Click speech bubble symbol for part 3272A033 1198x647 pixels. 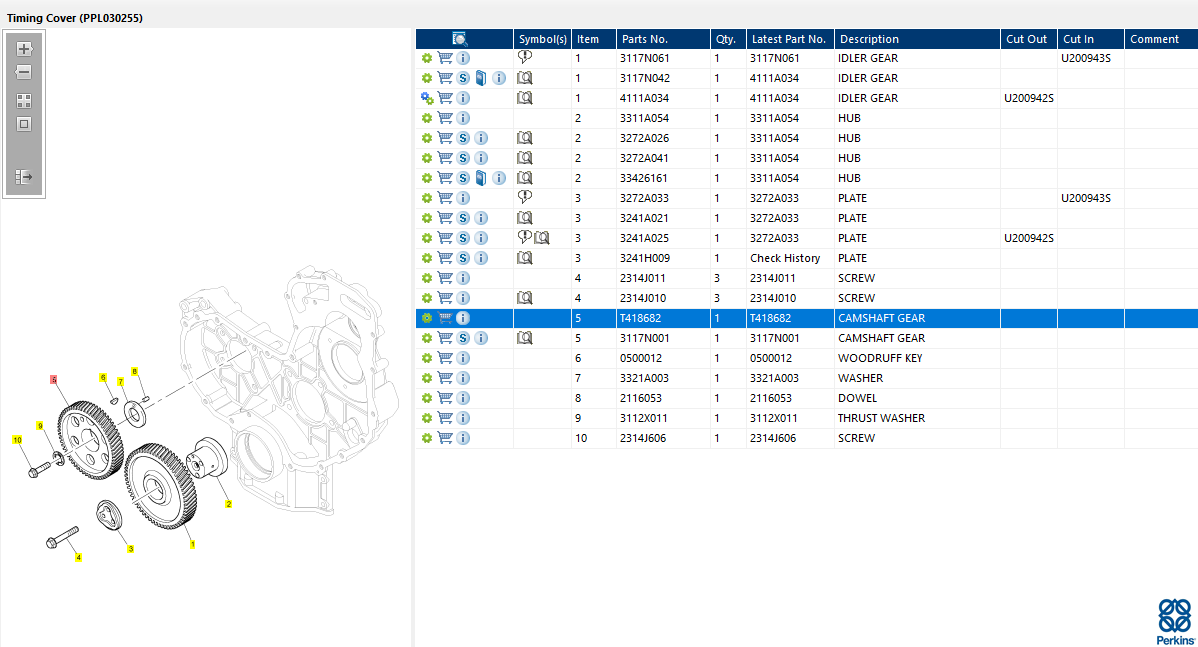(x=524, y=198)
